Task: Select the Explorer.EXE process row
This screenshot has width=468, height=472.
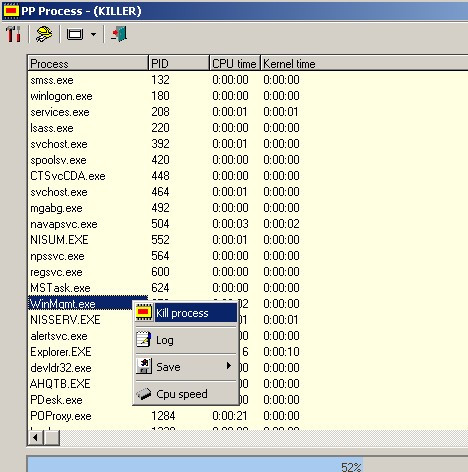Action: tap(60, 352)
